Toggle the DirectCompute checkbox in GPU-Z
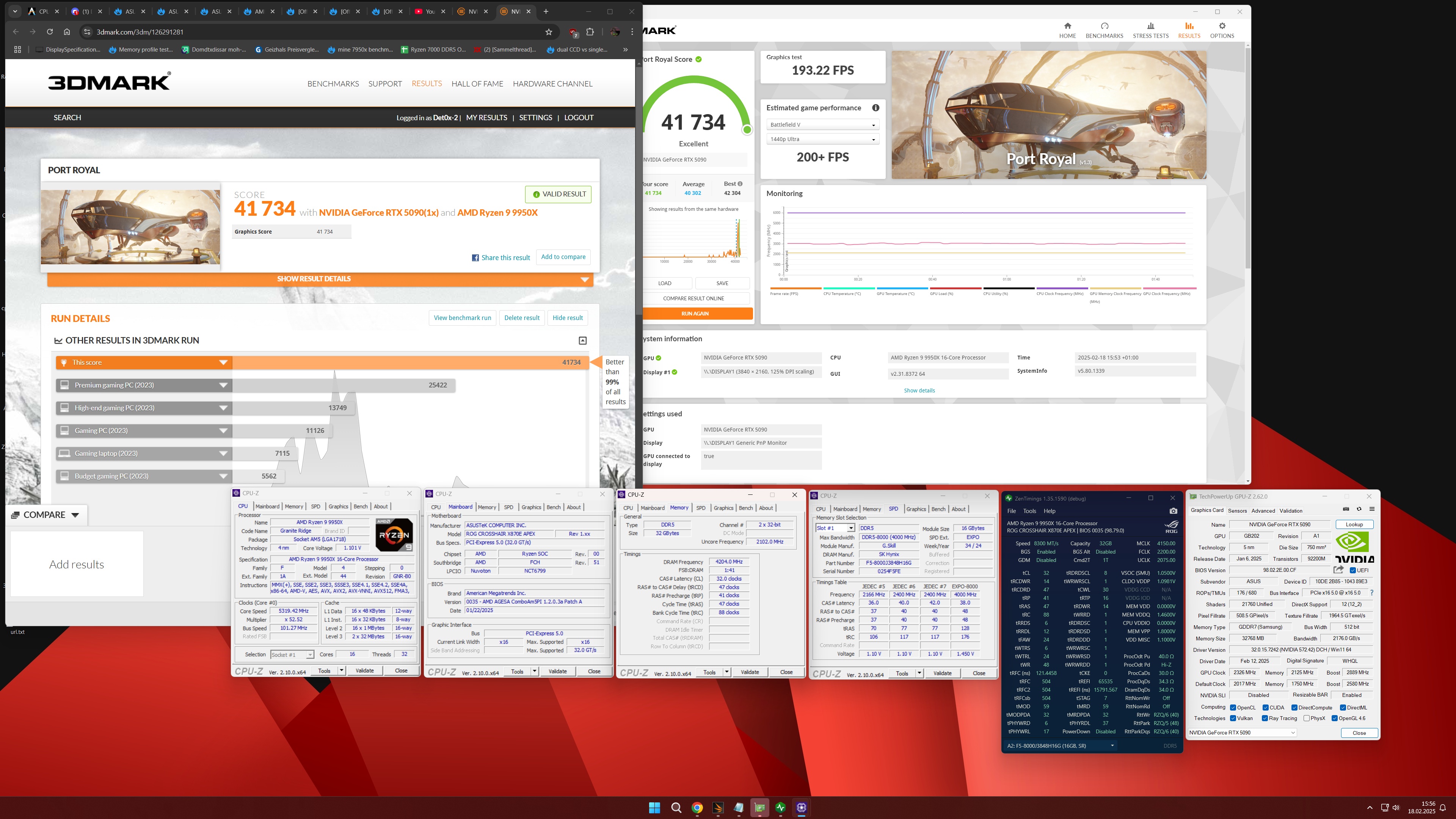Viewport: 1456px width, 819px height. click(1294, 708)
